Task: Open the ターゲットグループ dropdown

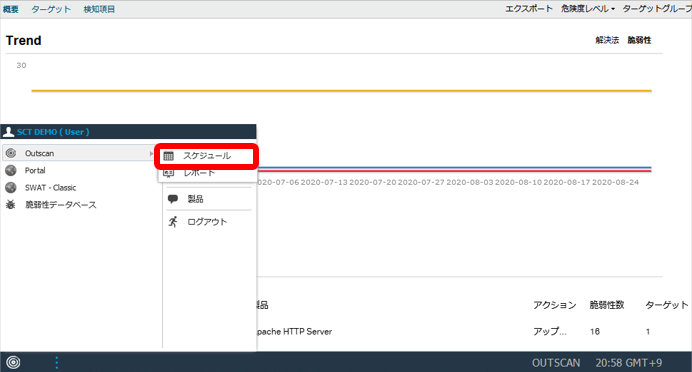Action: coord(657,9)
